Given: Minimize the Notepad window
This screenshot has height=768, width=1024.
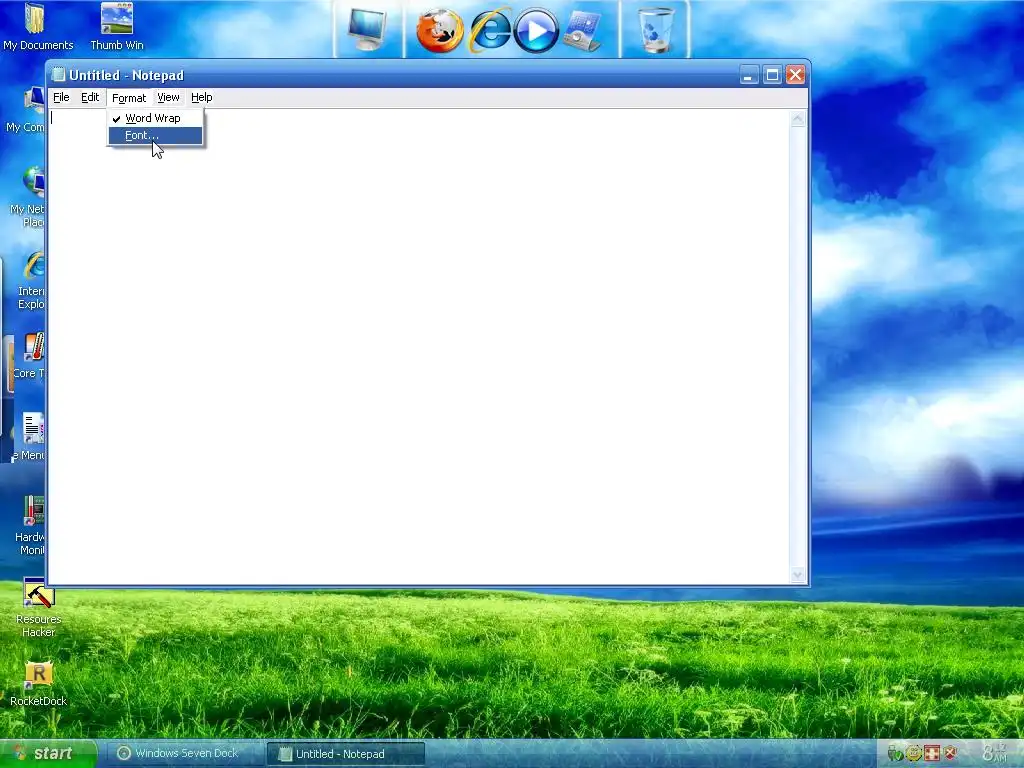Looking at the screenshot, I should [x=748, y=75].
